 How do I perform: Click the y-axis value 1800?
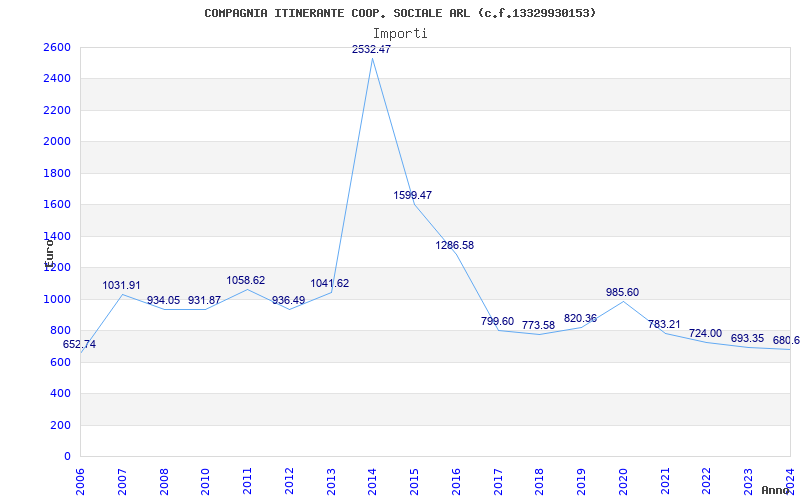coord(57,173)
